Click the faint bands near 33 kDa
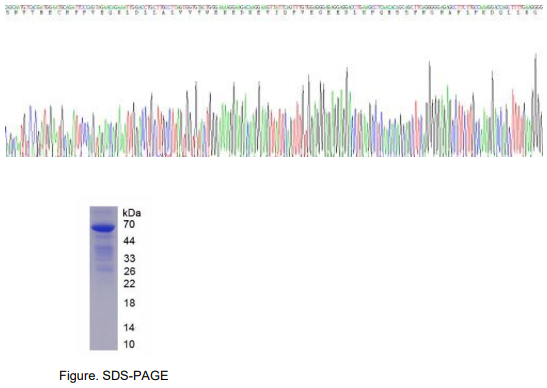Viewport: 547px width, 388px height. click(103, 253)
